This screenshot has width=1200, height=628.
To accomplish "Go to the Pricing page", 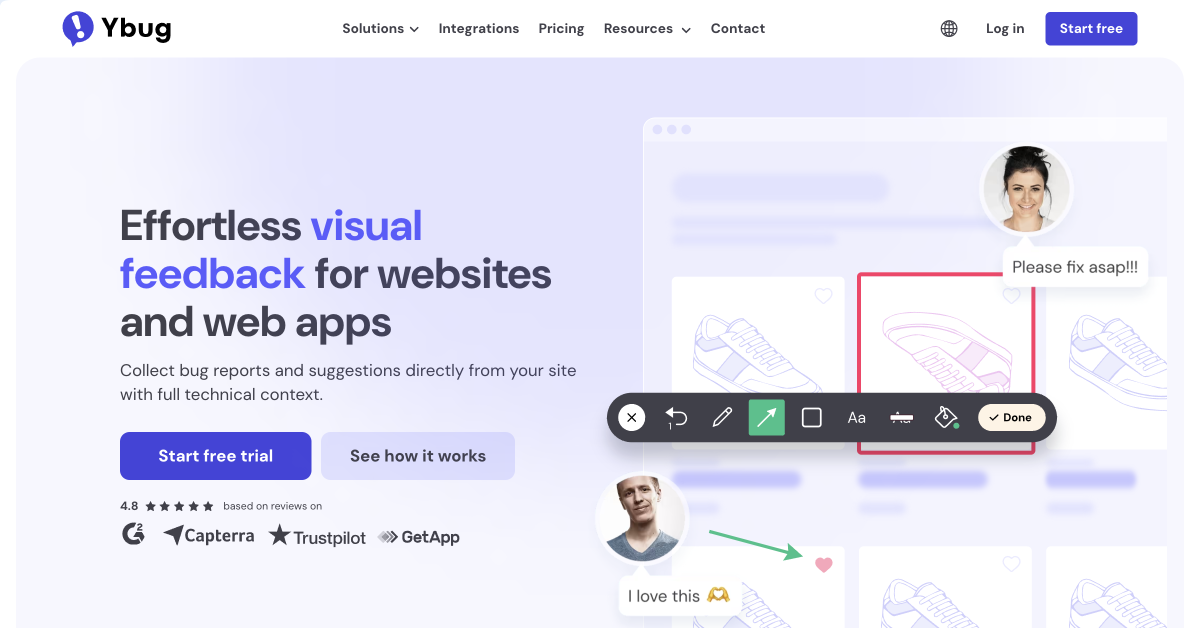I will coord(561,29).
